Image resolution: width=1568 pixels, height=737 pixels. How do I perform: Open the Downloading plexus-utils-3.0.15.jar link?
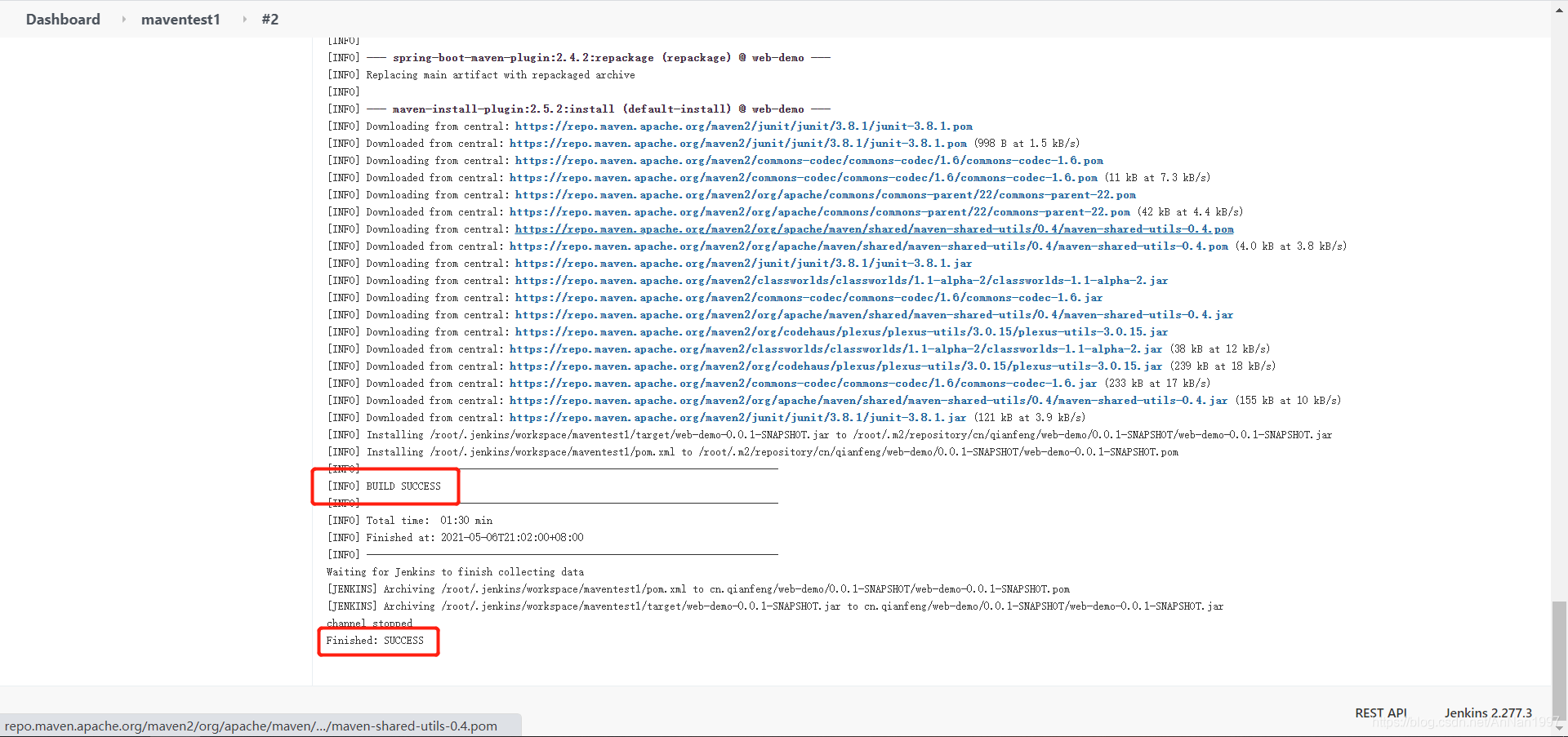click(842, 332)
